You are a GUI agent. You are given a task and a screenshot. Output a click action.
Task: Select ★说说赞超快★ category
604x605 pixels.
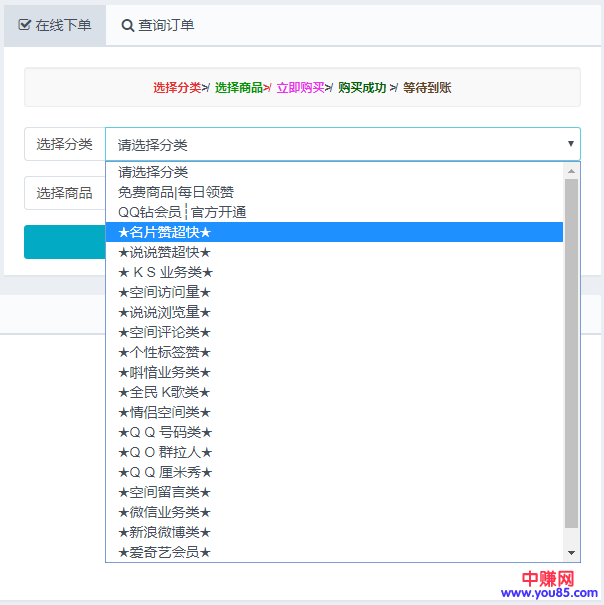point(164,252)
